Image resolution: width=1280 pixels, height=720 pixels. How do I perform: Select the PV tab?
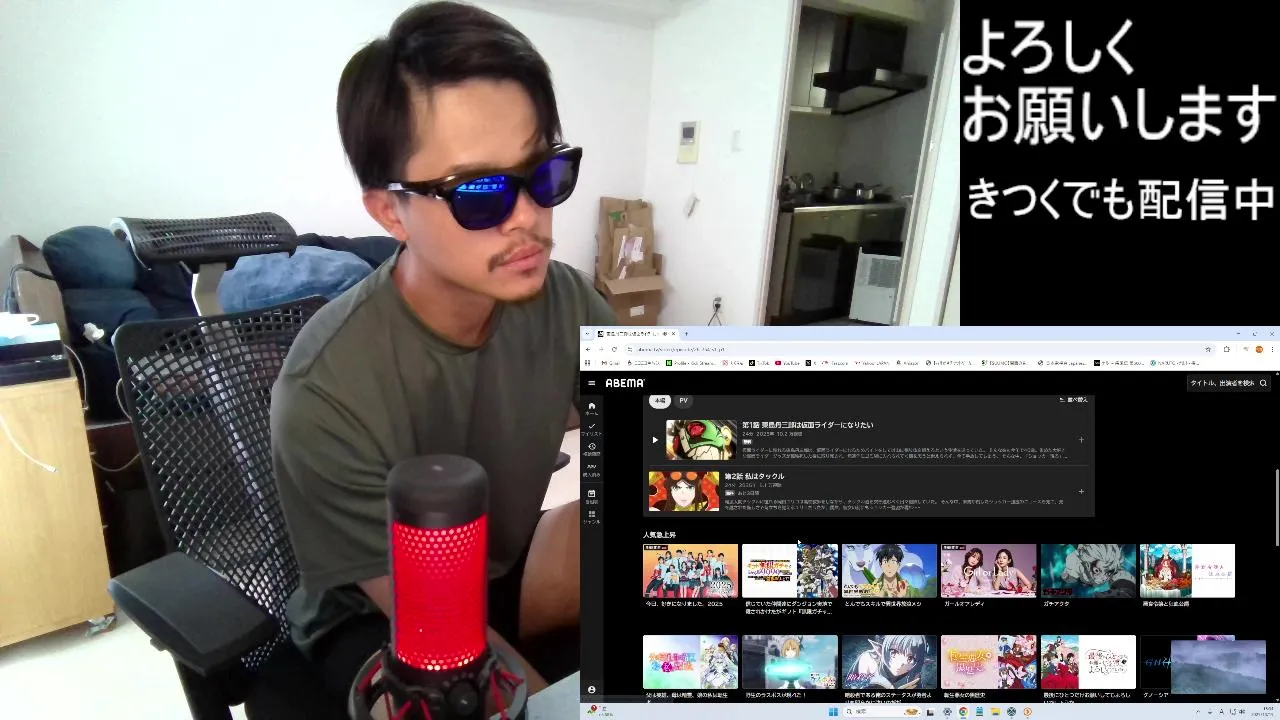click(x=684, y=400)
